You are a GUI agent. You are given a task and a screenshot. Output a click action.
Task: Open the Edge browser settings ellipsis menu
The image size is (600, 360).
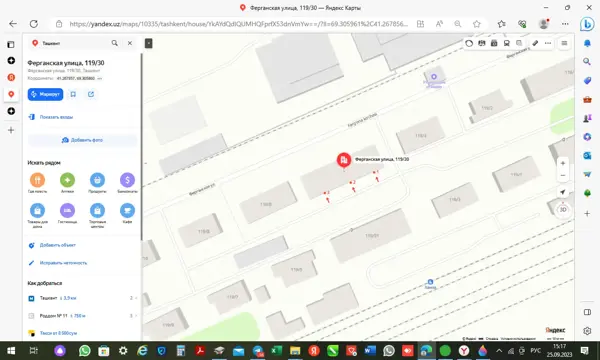(565, 24)
